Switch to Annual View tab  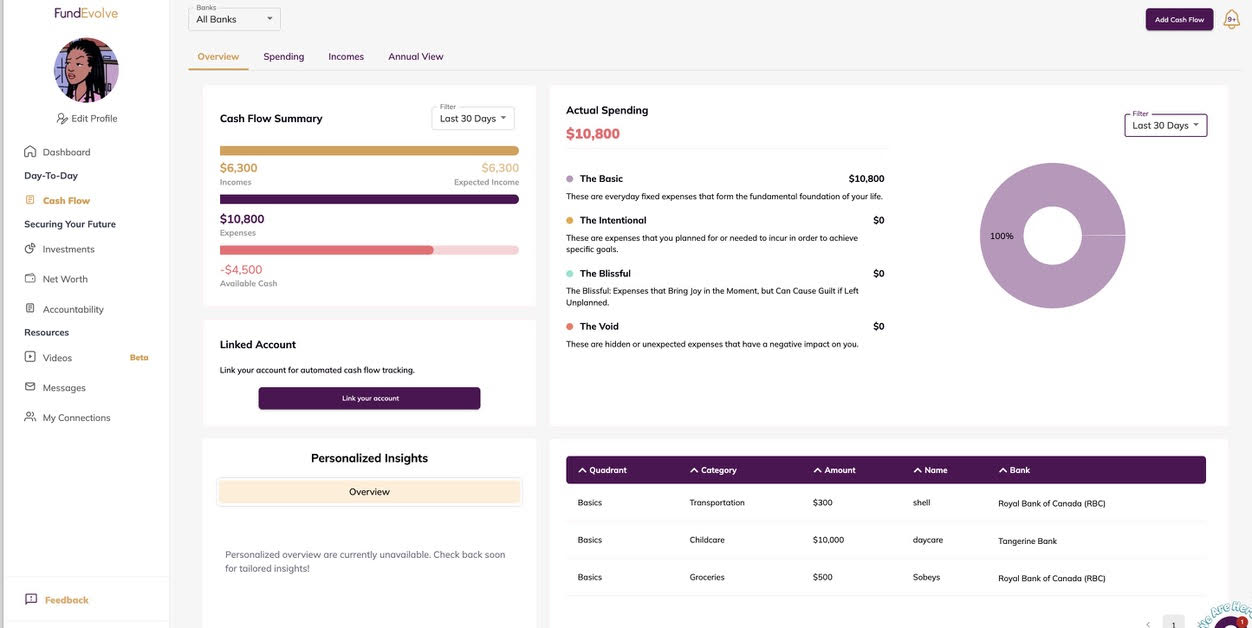(416, 57)
